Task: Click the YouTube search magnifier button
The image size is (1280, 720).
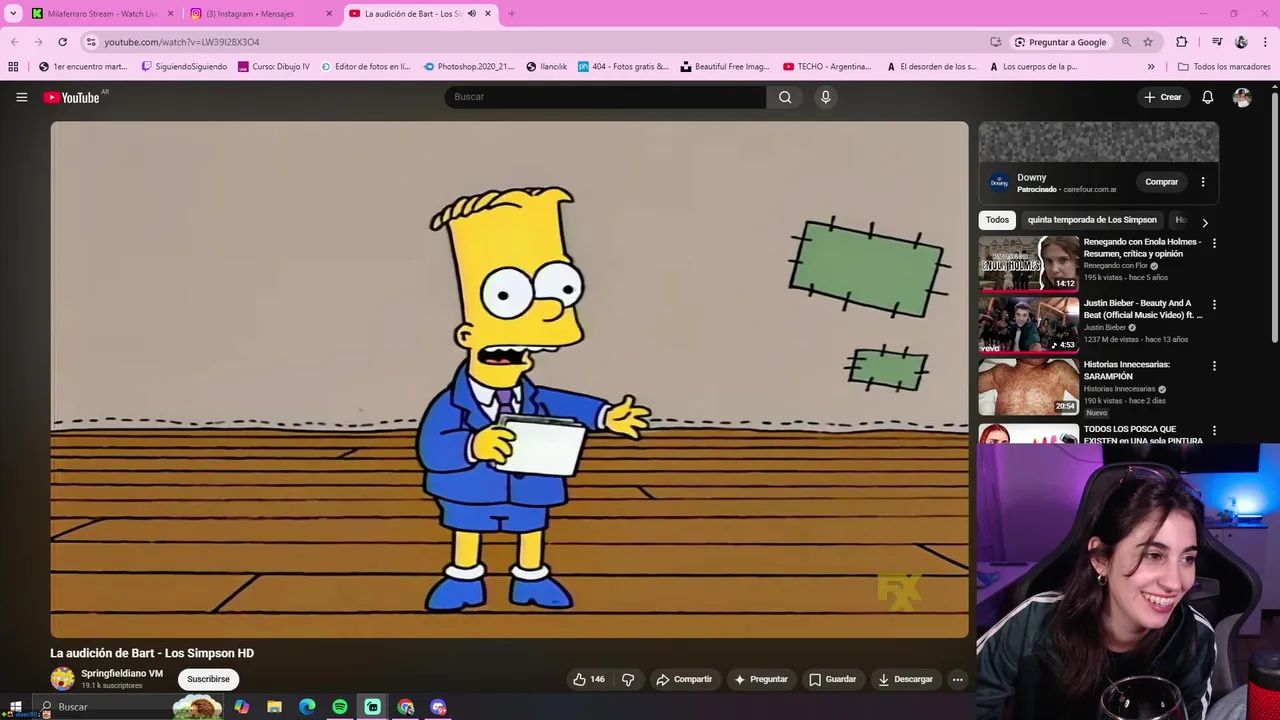Action: tap(785, 97)
